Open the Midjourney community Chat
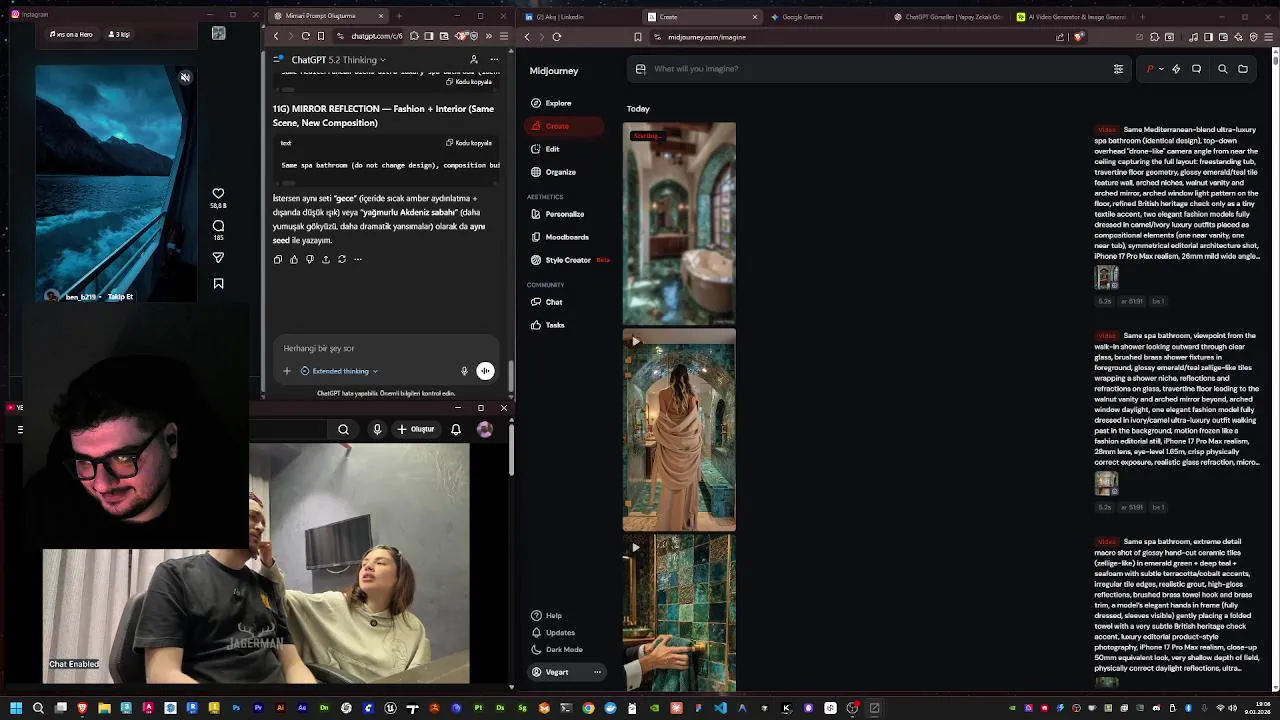Image resolution: width=1280 pixels, height=720 pixels. tap(546, 302)
